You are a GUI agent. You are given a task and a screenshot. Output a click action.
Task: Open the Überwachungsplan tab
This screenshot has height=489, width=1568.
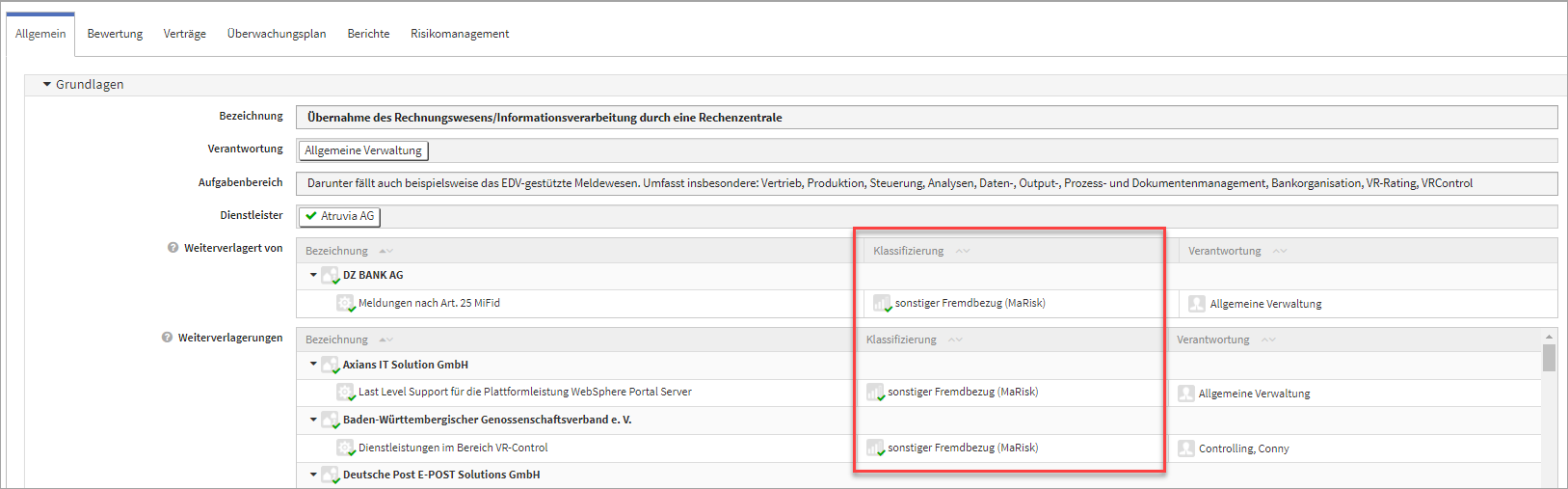click(277, 34)
